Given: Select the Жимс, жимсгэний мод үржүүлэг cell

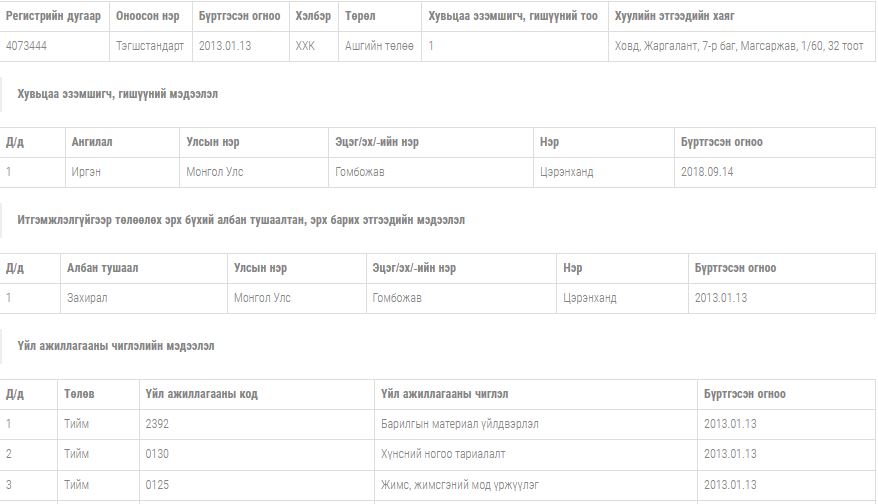Looking at the screenshot, I should (x=459, y=484).
